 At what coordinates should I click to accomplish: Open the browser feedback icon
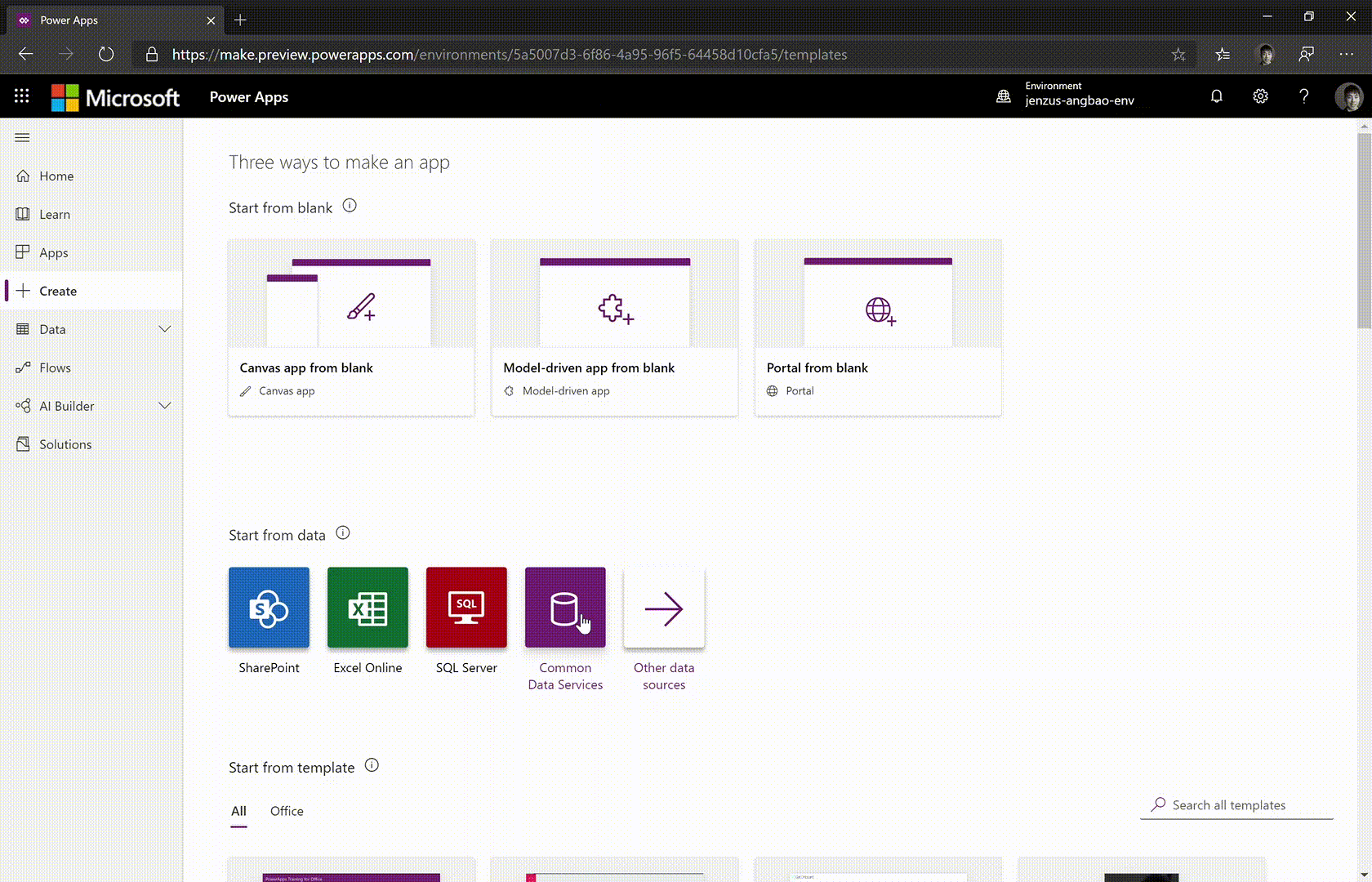(1307, 54)
